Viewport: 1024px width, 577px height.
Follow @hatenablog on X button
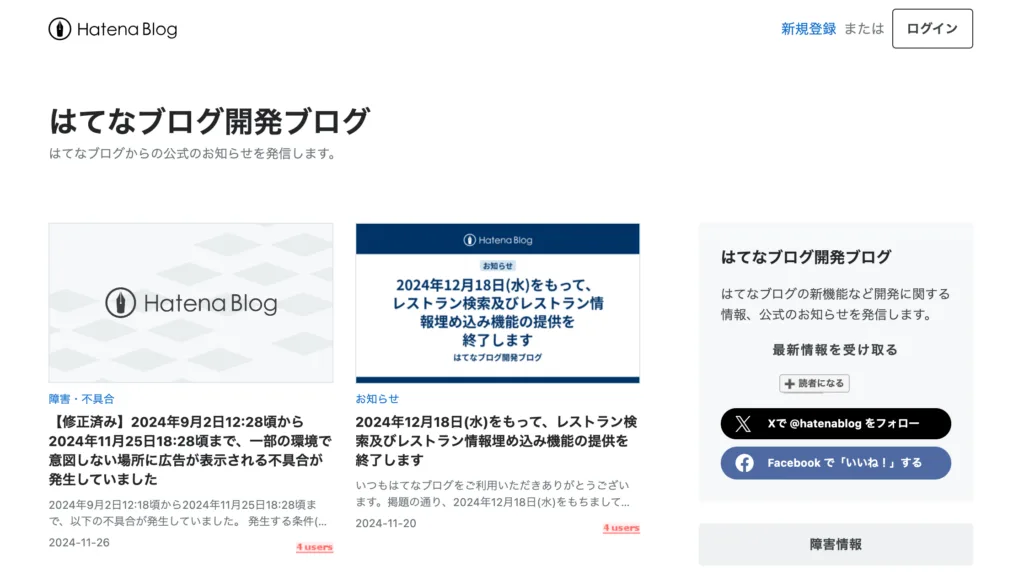836,424
